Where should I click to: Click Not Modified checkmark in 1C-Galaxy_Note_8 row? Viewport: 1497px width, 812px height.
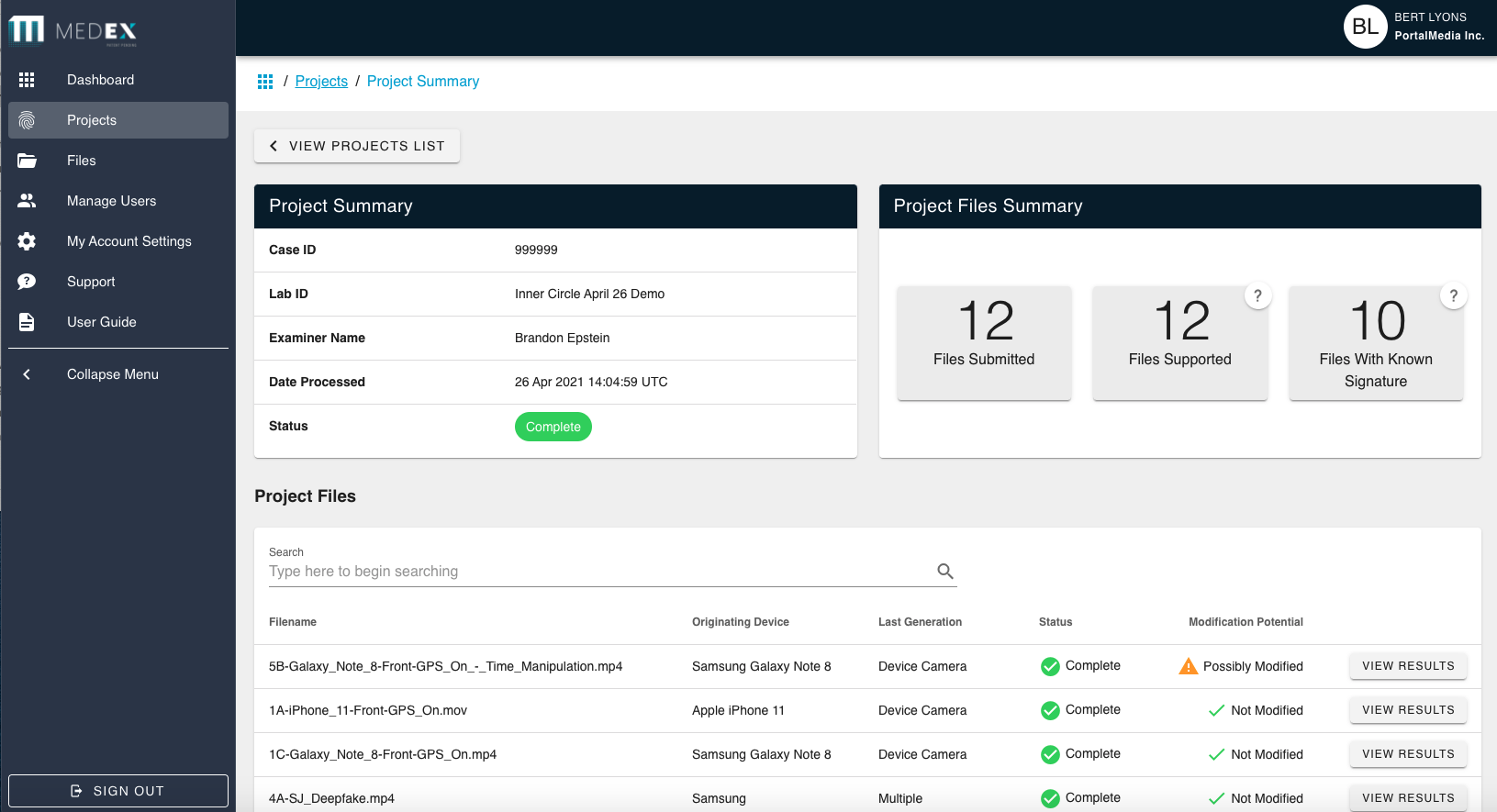tap(1216, 754)
